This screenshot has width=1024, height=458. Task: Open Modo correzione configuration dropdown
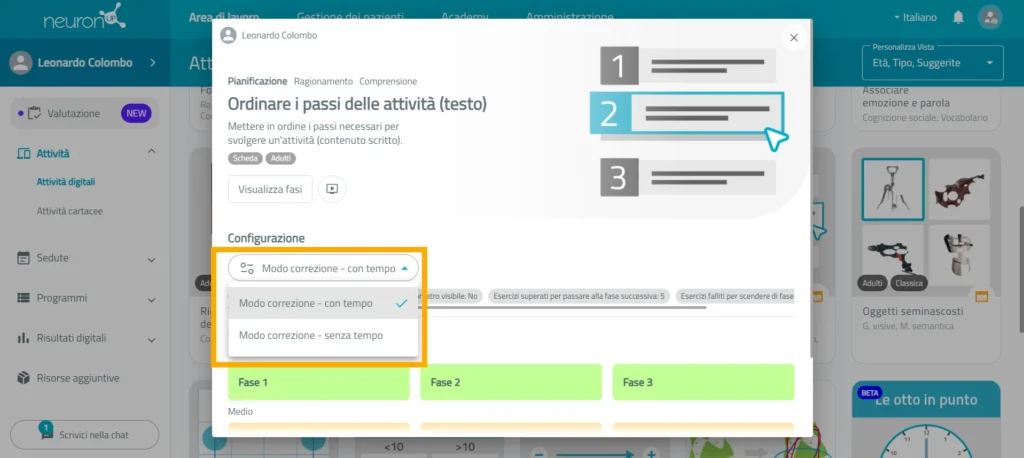[323, 268]
